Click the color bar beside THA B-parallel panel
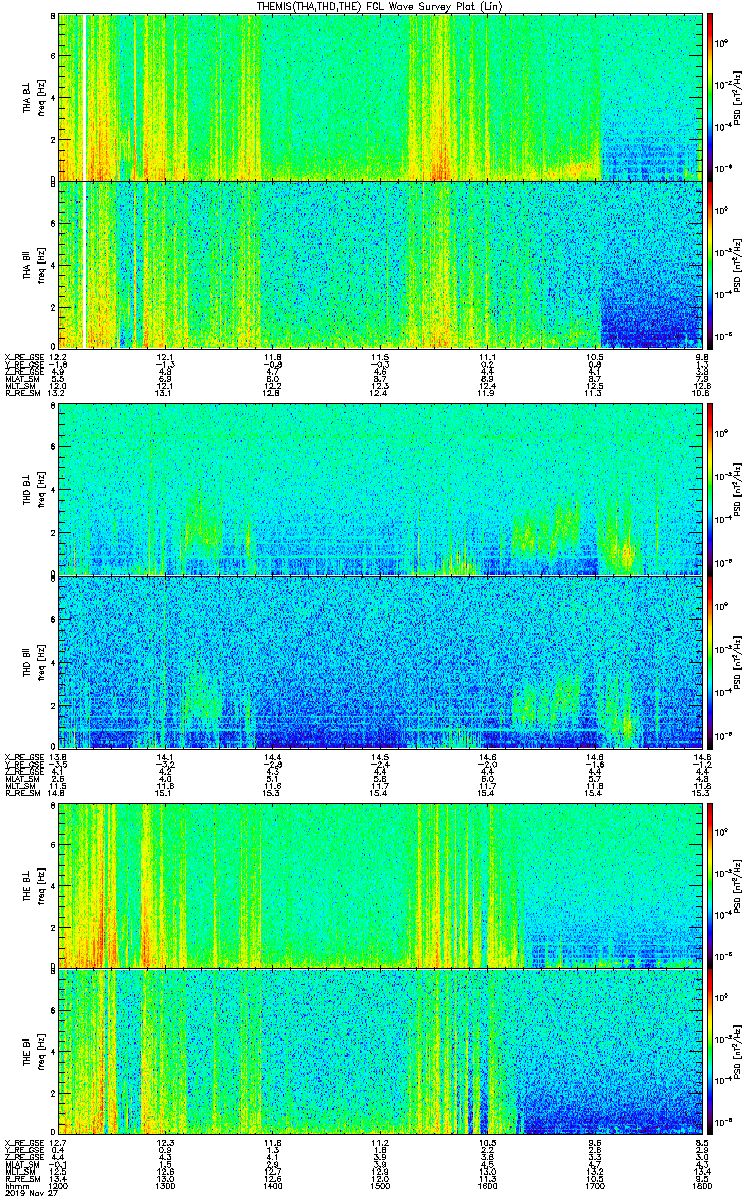The height and width of the screenshot is (1200, 750). (x=711, y=264)
